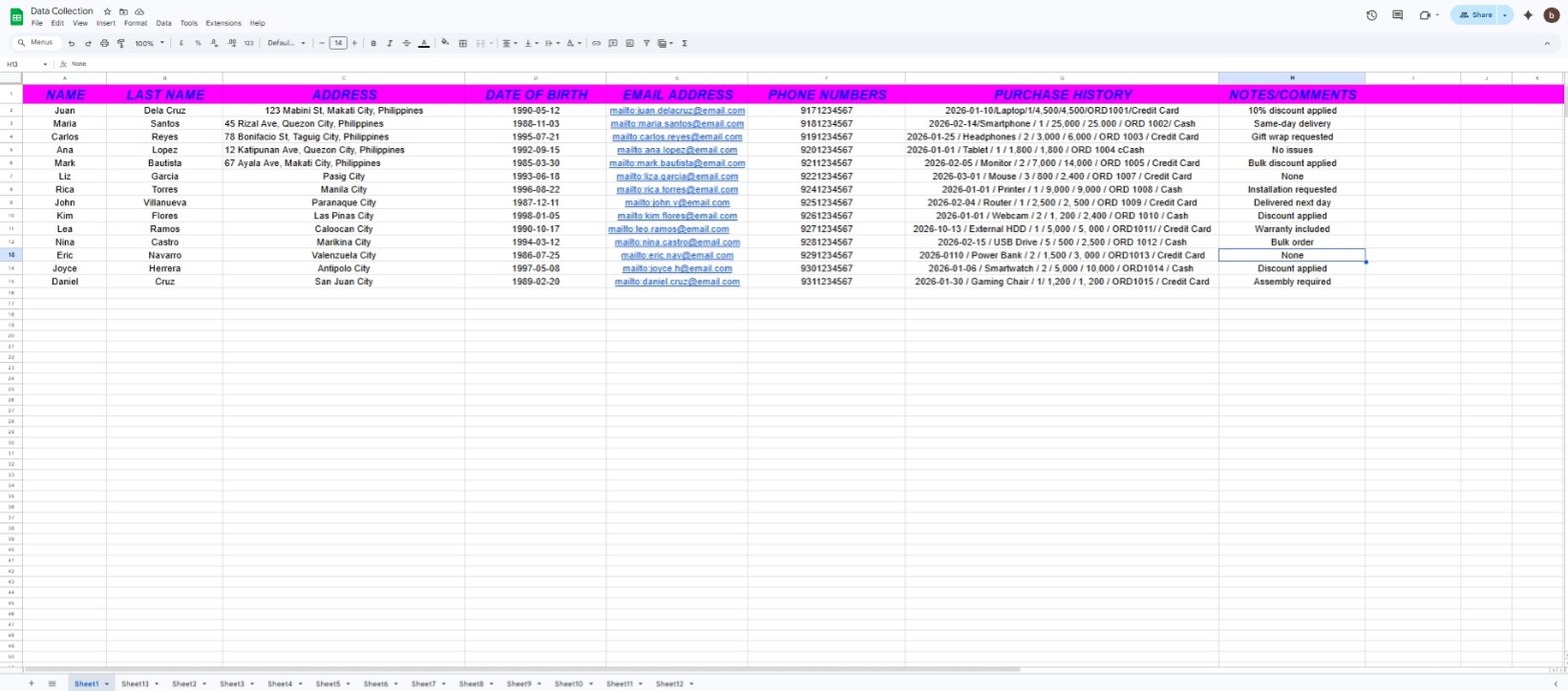Click the Gemini sparkle icon

1528,15
